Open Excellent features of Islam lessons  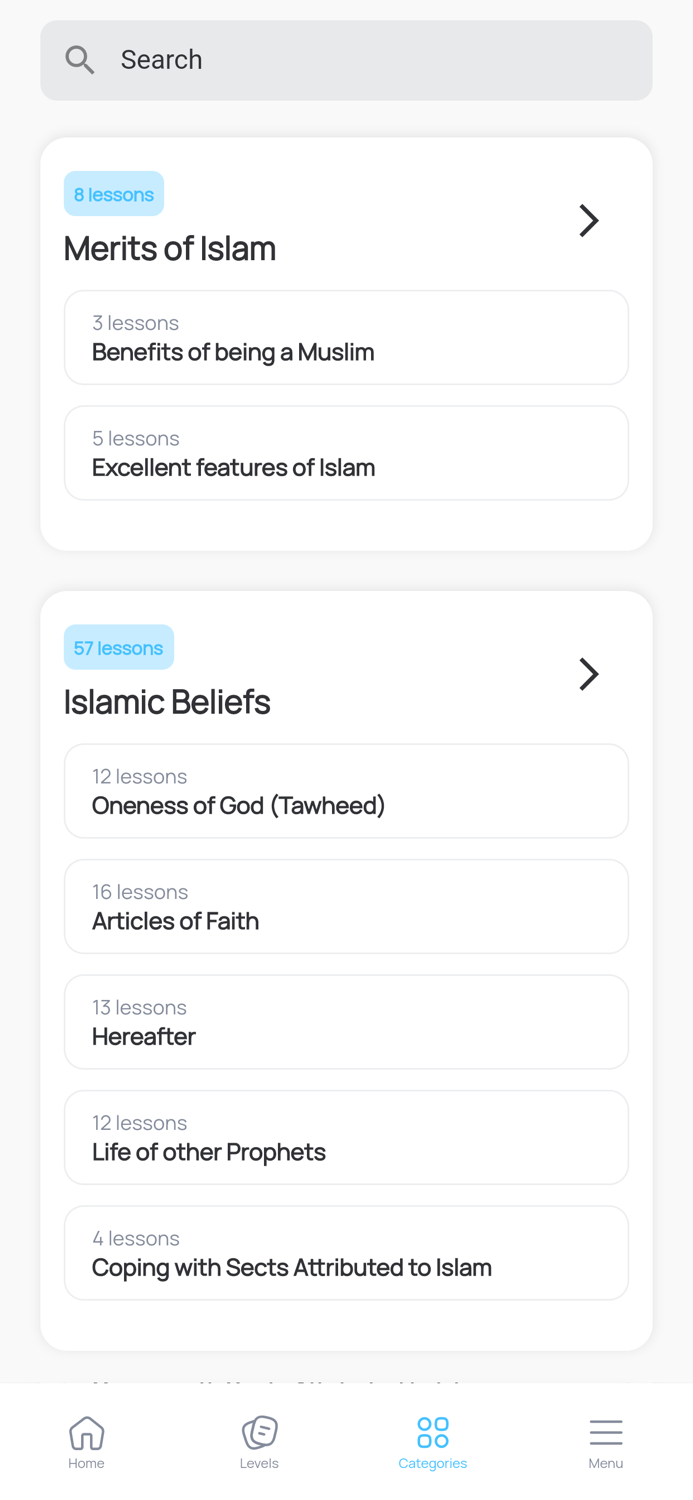point(346,452)
